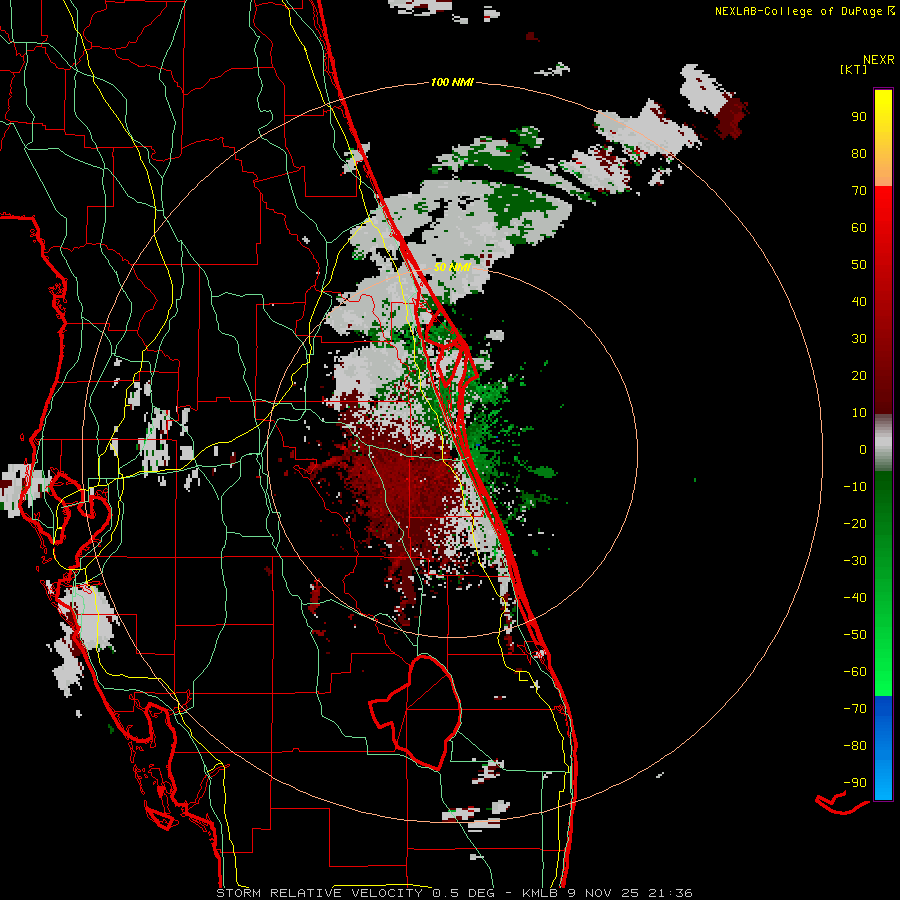Click the -30 knot scale label

pos(855,561)
